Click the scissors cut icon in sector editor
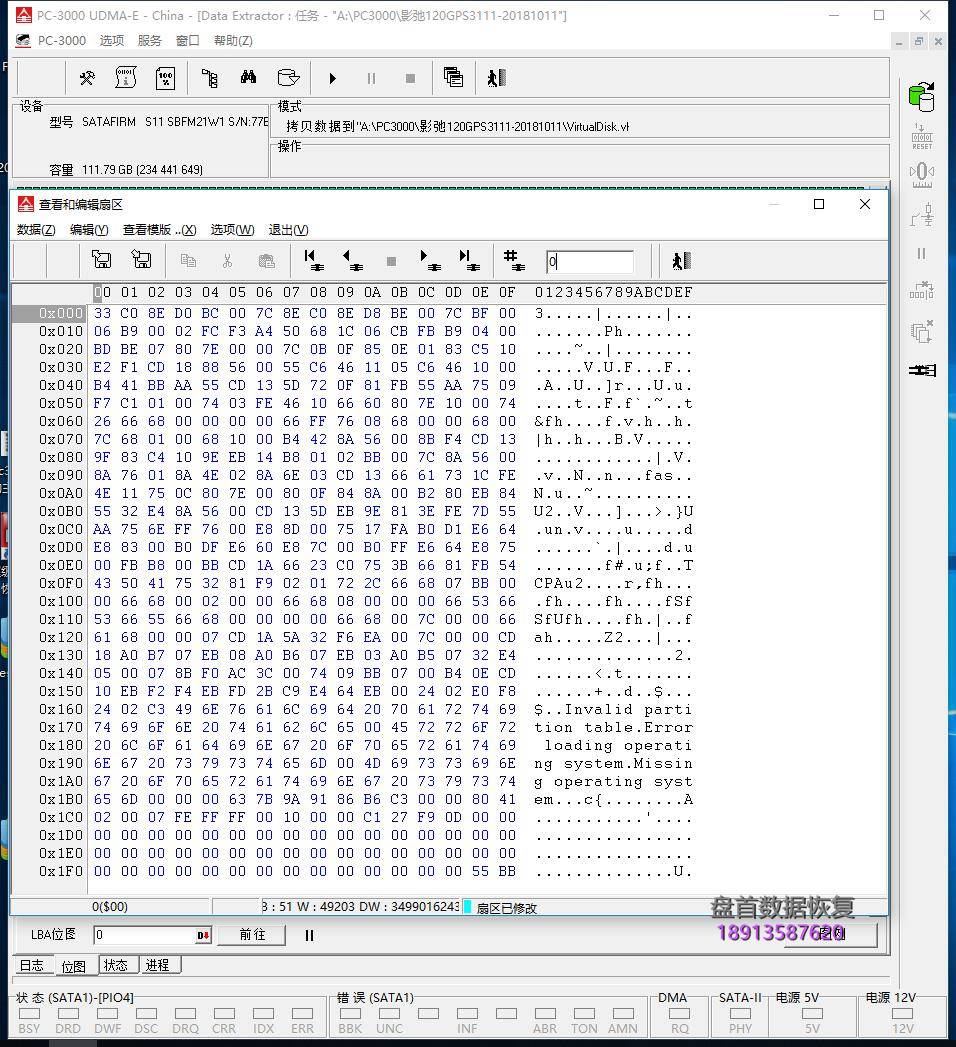 pos(228,260)
